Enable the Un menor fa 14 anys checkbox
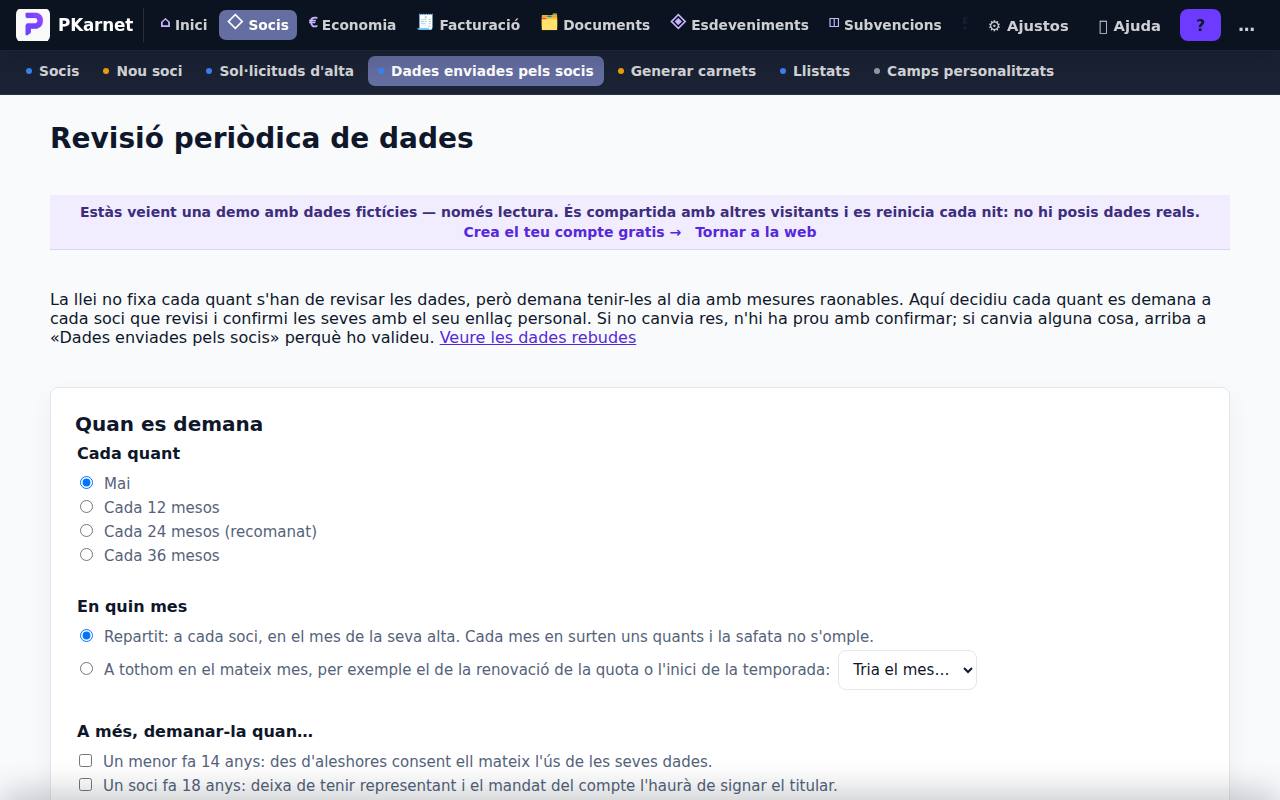This screenshot has width=1280, height=800. coord(85,761)
